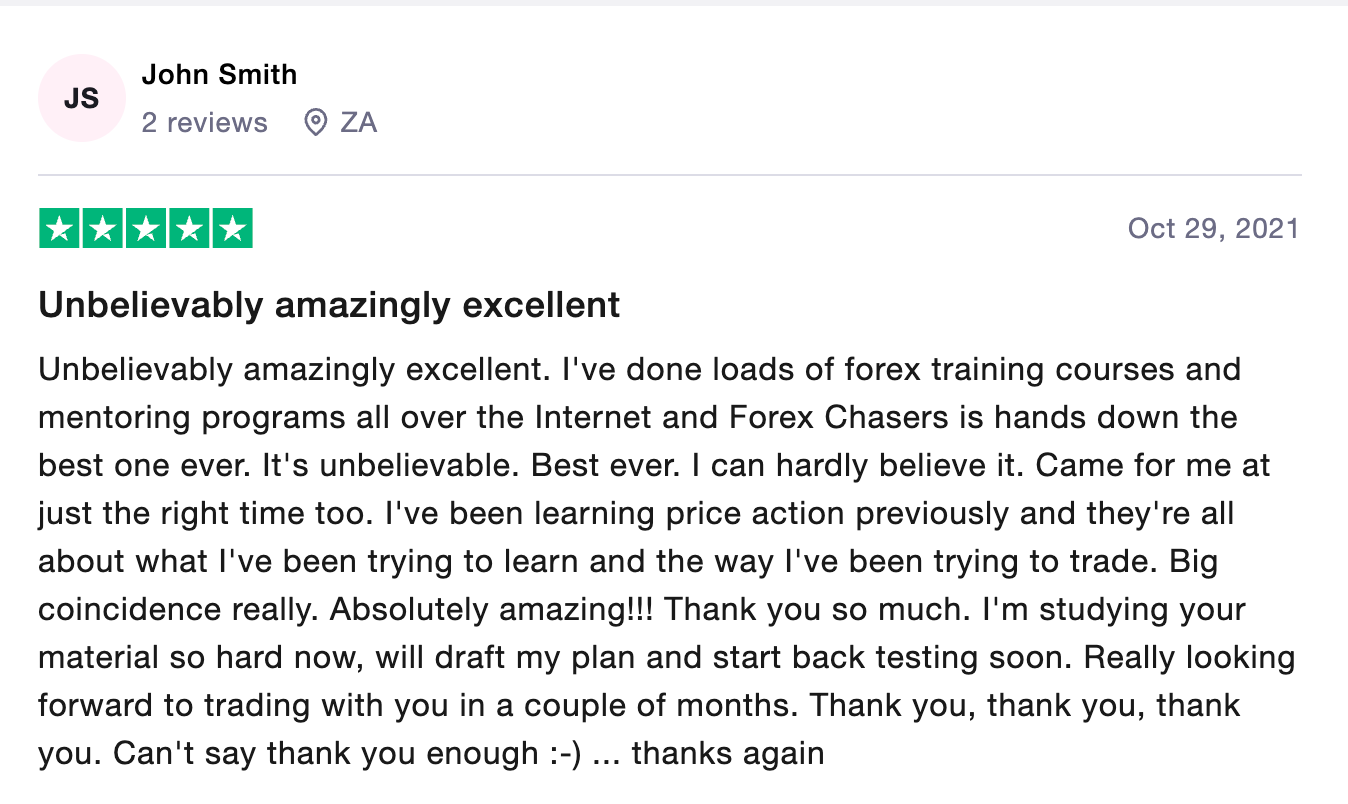Click the ZA country label
The width and height of the screenshot is (1348, 804).
point(358,123)
